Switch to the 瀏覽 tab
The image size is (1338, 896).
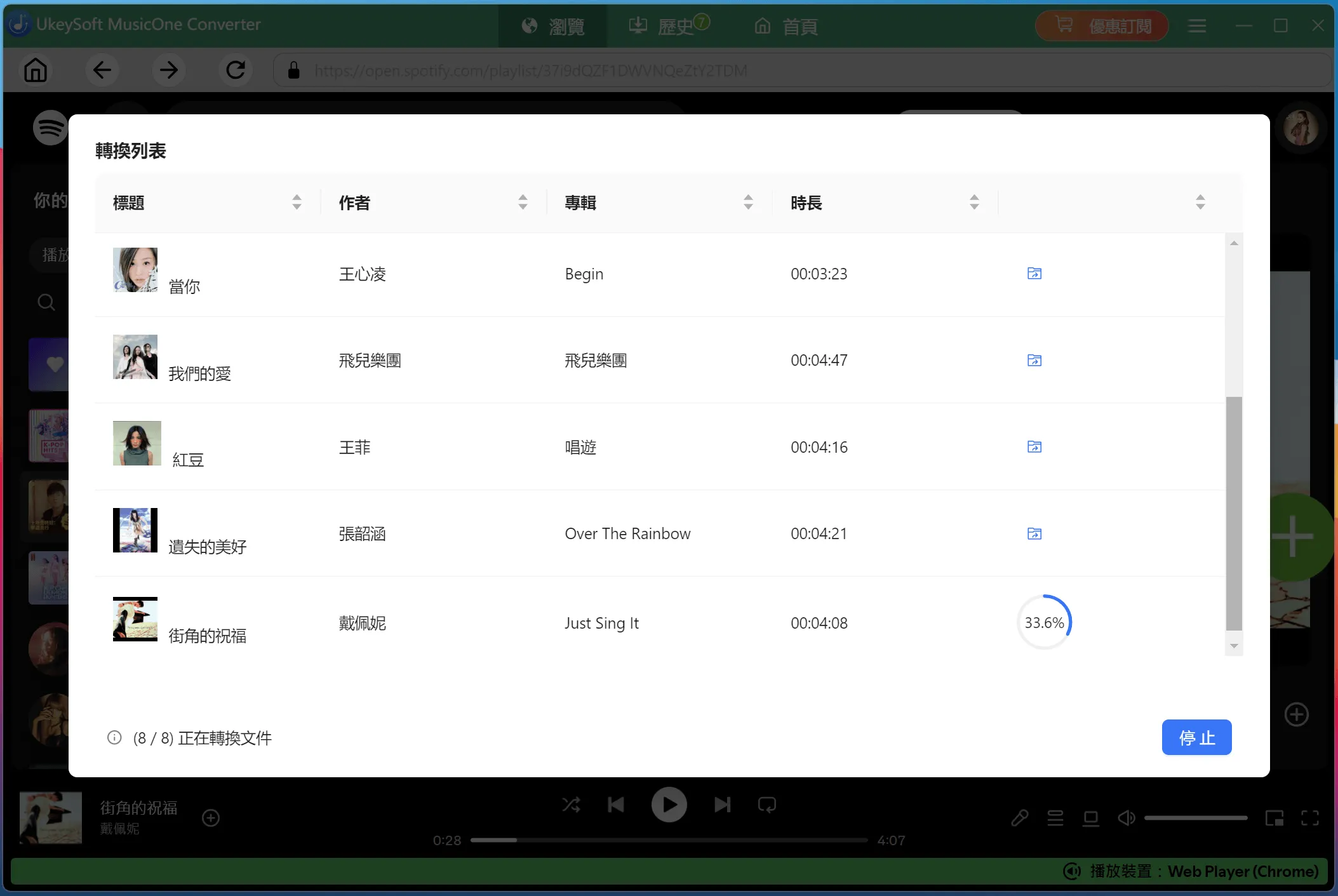(x=552, y=26)
